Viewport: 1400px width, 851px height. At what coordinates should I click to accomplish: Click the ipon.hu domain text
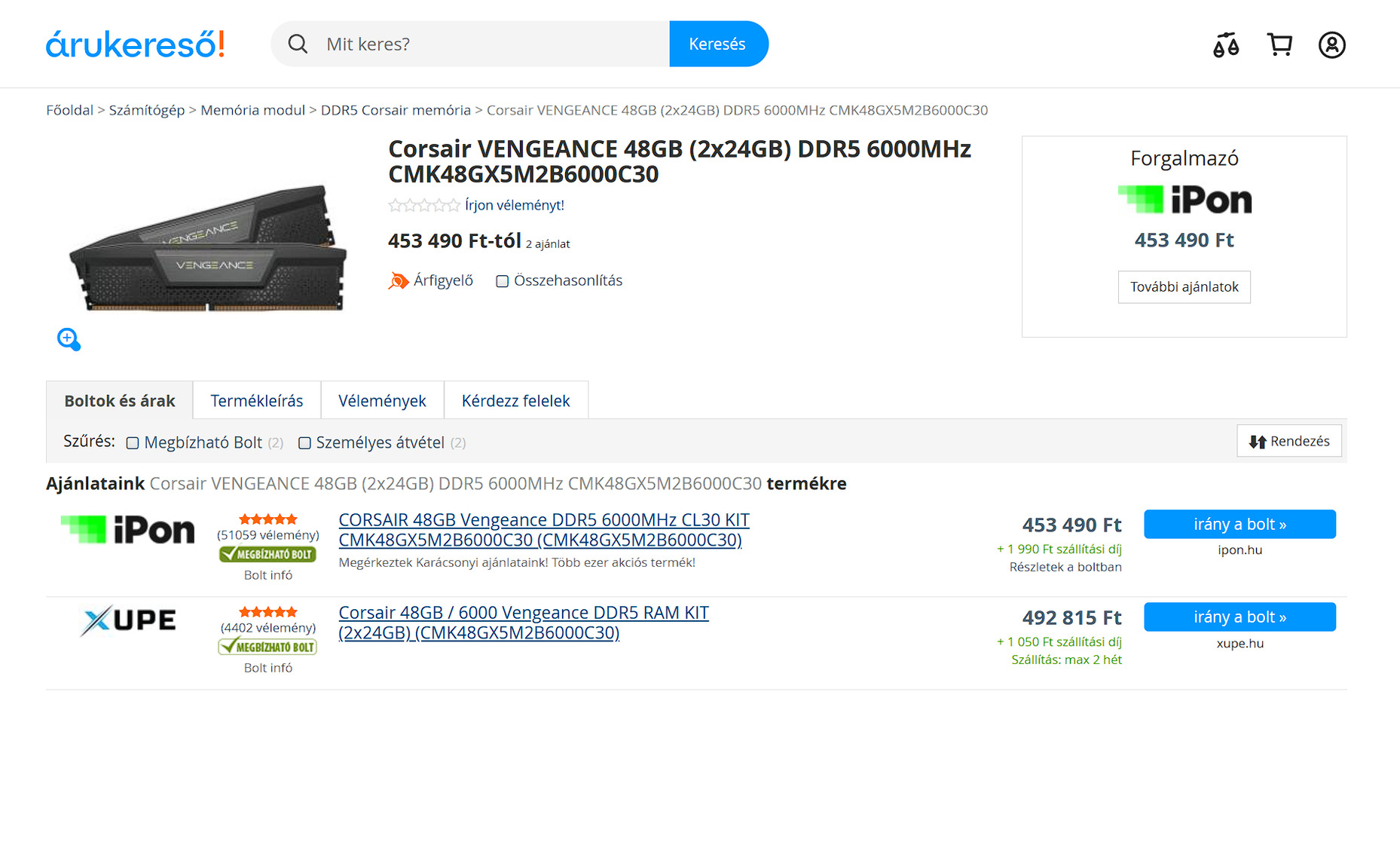click(1240, 550)
